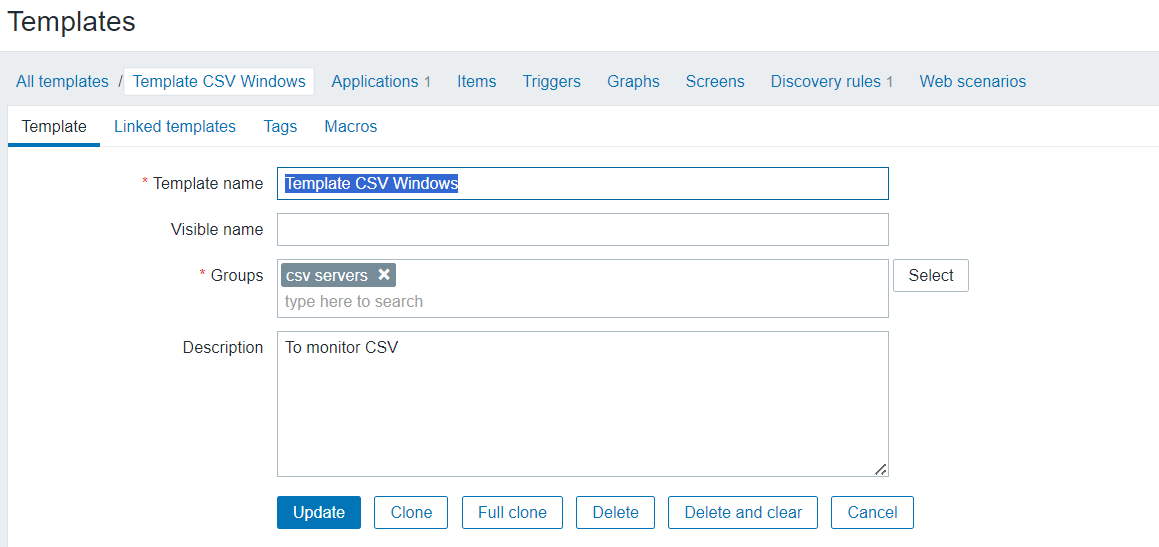
Task: Click the Update button
Action: tap(319, 512)
